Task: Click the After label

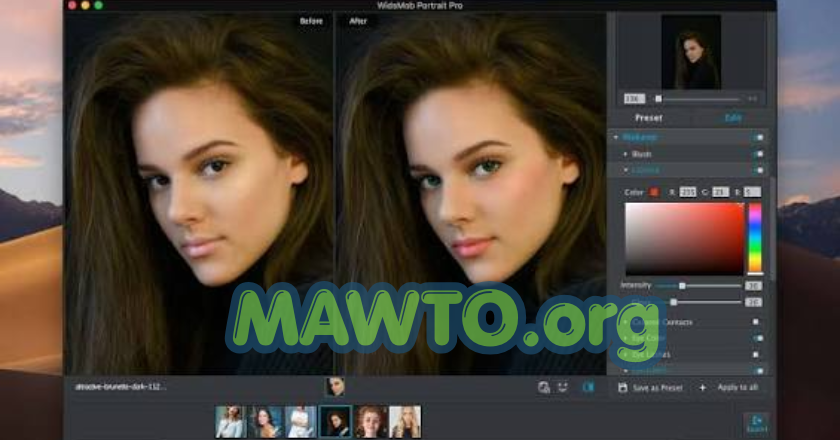Action: point(358,21)
